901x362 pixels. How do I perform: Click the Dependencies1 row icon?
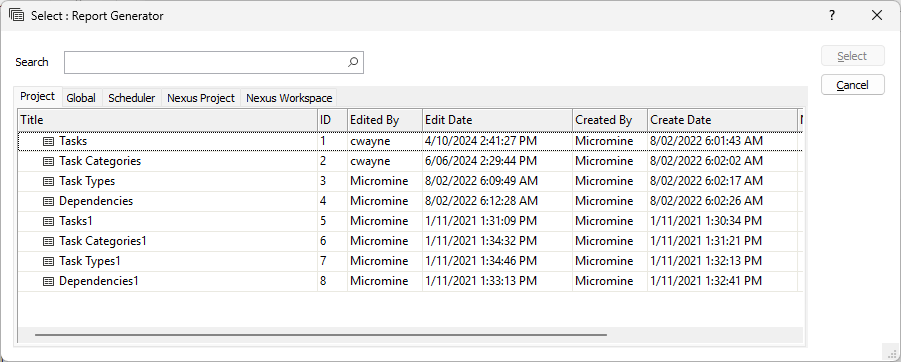(x=48, y=282)
